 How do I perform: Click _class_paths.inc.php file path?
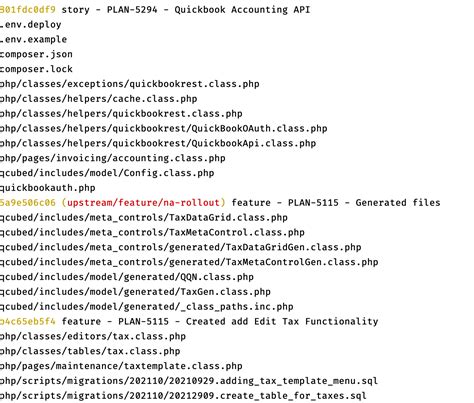pyautogui.click(x=147, y=307)
